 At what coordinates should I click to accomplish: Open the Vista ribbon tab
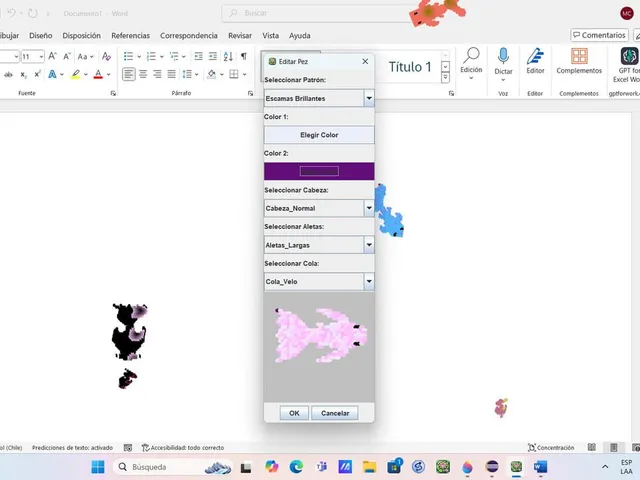coord(271,36)
